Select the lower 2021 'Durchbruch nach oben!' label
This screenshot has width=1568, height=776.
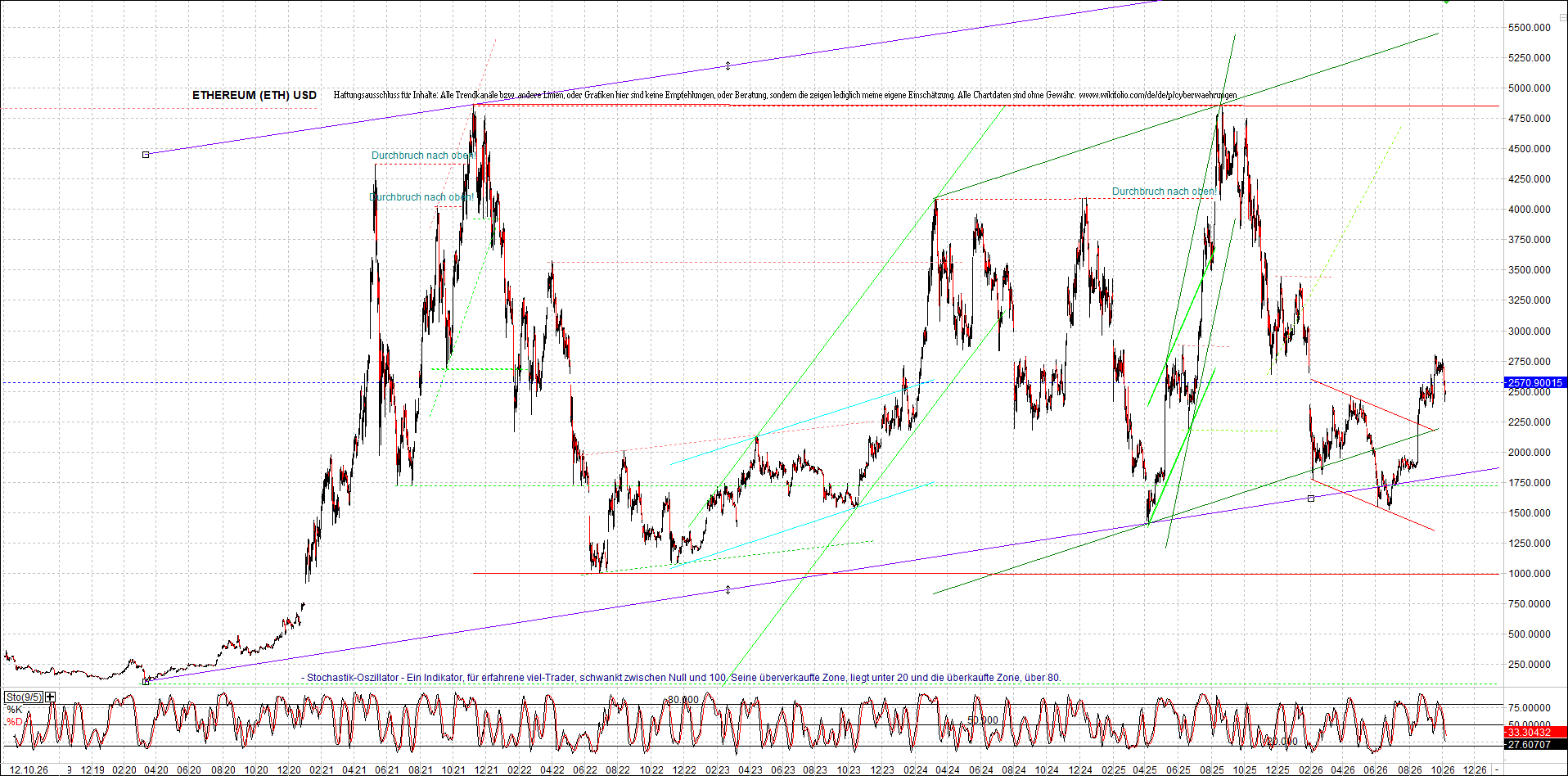click(421, 197)
